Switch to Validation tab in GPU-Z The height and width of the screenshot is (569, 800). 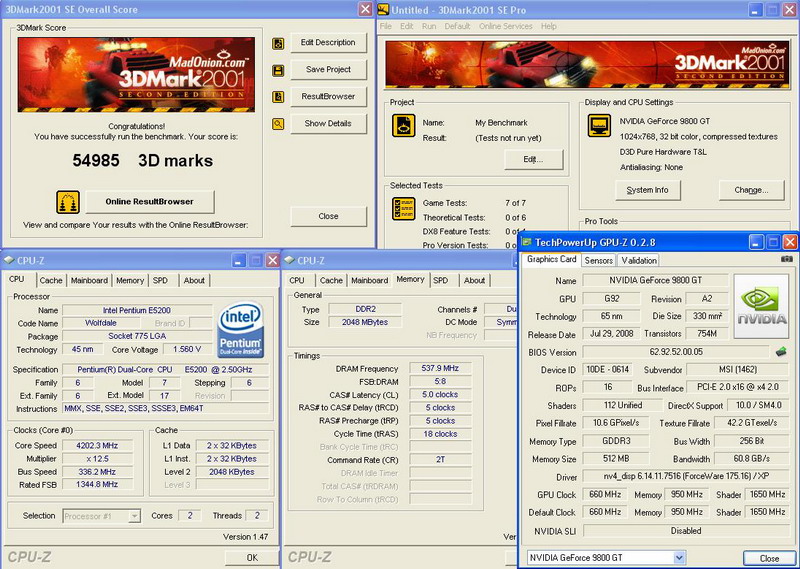point(639,261)
